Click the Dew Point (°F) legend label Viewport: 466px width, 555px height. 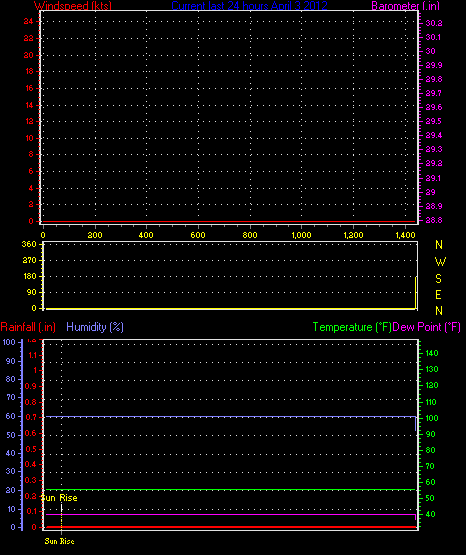[x=426, y=327]
